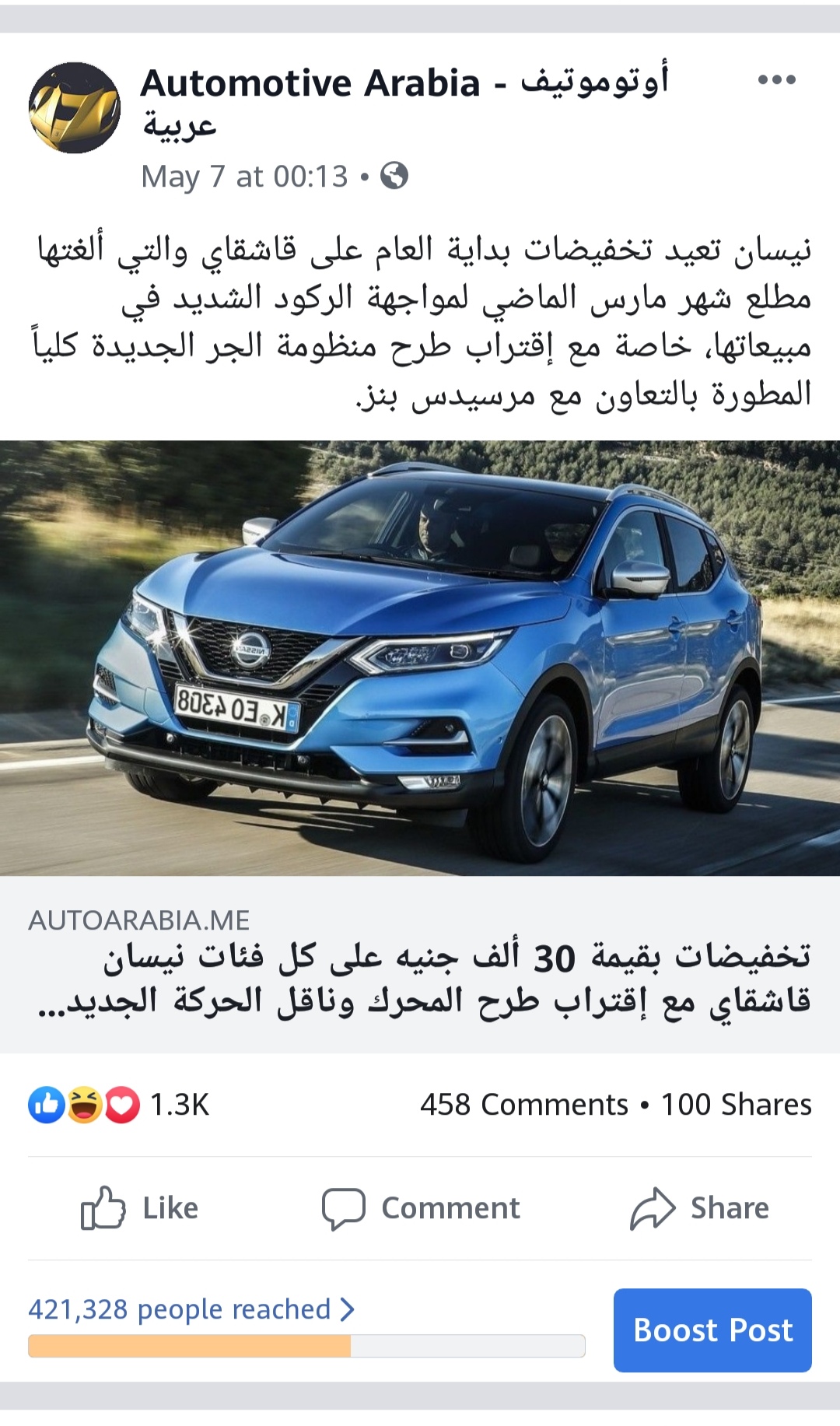Open the AUTOARABIA.ME article headline
This screenshot has width=840, height=1426.
coord(457,978)
